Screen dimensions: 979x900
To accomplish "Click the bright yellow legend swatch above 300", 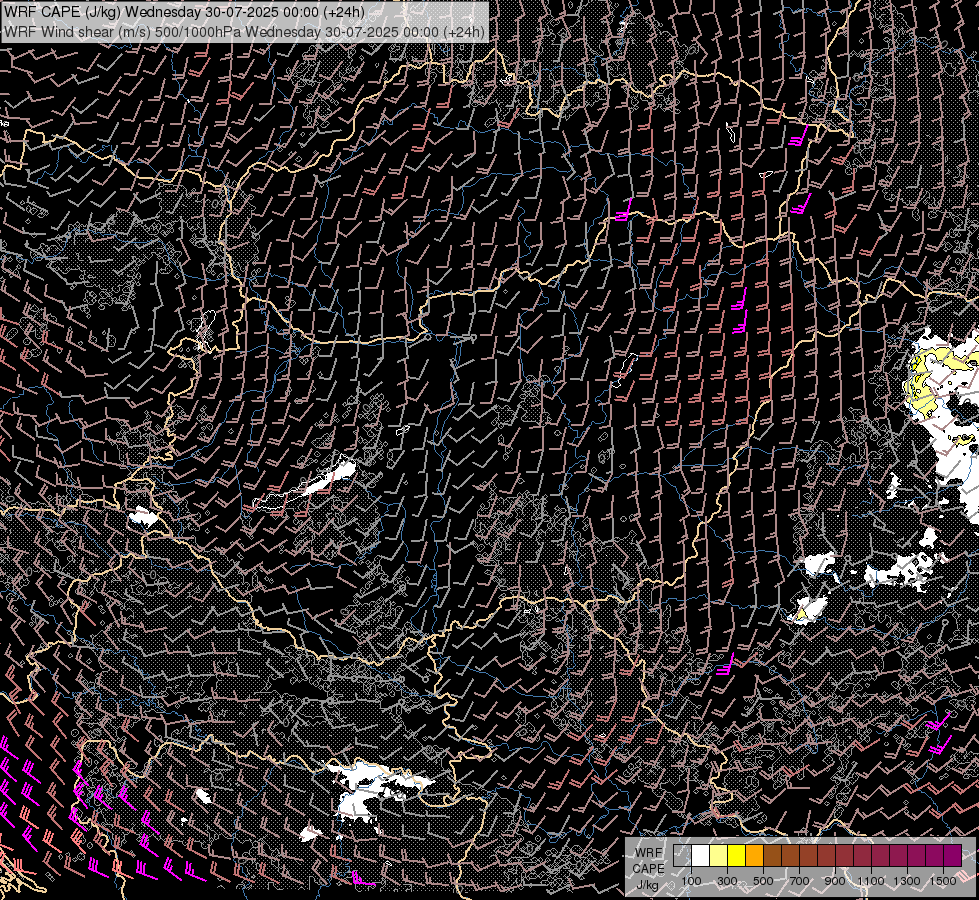I will pyautogui.click(x=736, y=855).
